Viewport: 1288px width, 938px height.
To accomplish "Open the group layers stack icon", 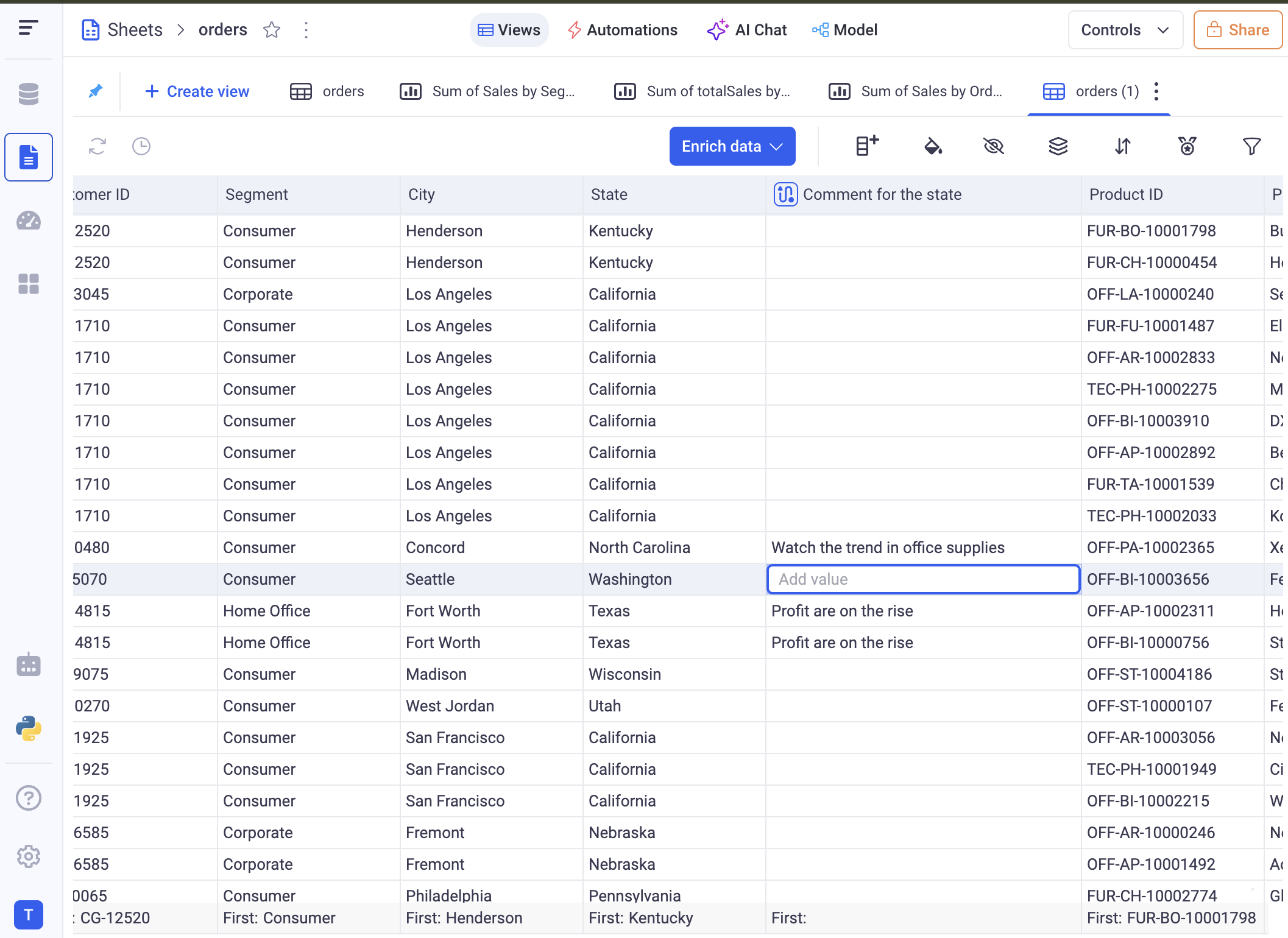I will [x=1058, y=146].
